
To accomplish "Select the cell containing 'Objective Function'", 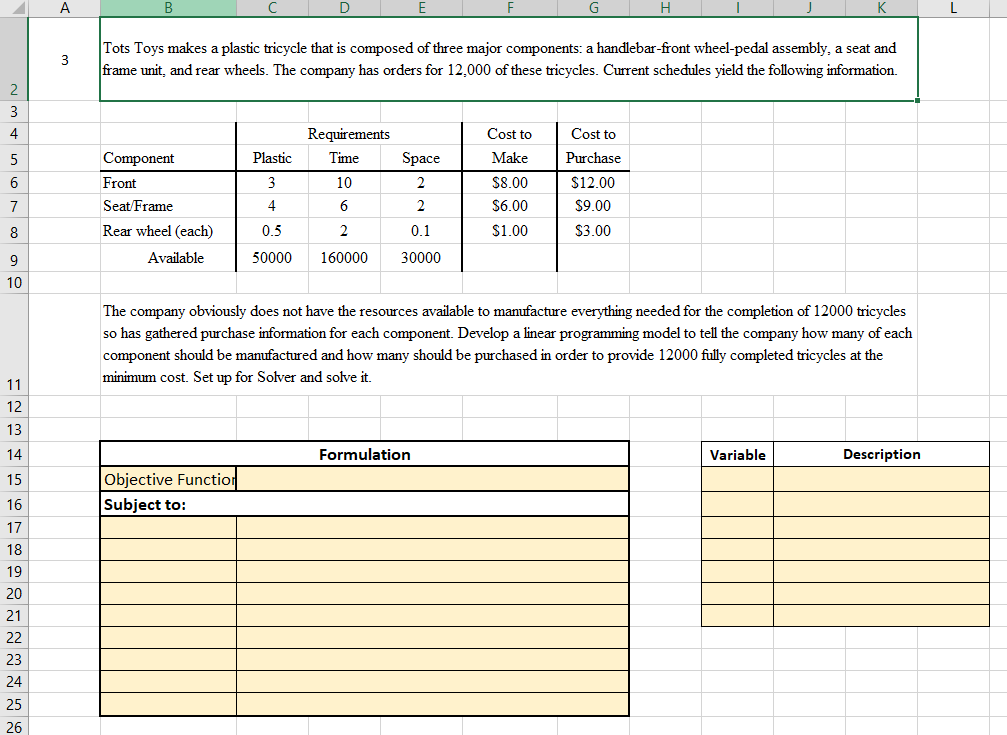I will tap(167, 479).
